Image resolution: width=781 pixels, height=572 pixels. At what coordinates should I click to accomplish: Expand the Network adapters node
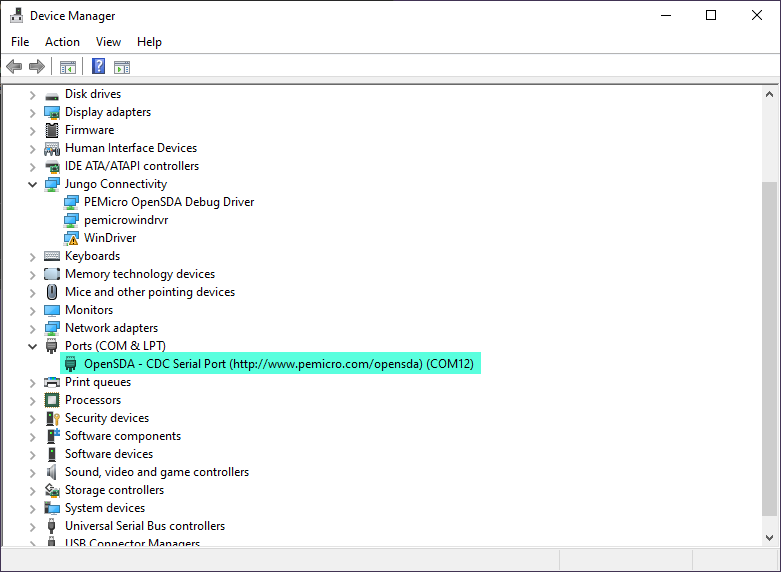coord(32,328)
